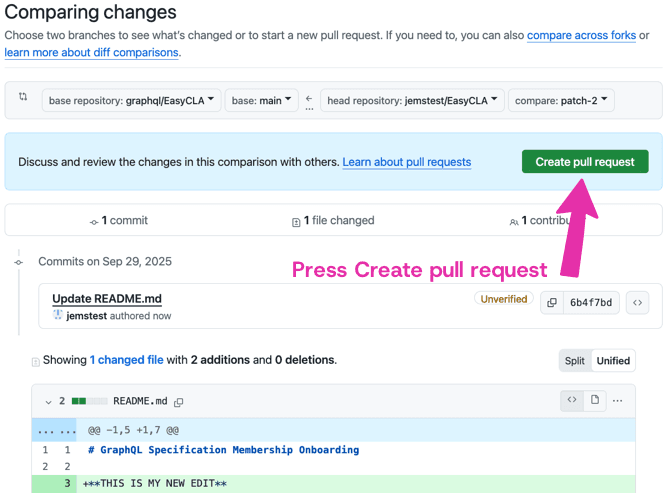Click the @@ -1,5 +1,7 @@ hunk header
This screenshot has width=670, height=493.
133,430
